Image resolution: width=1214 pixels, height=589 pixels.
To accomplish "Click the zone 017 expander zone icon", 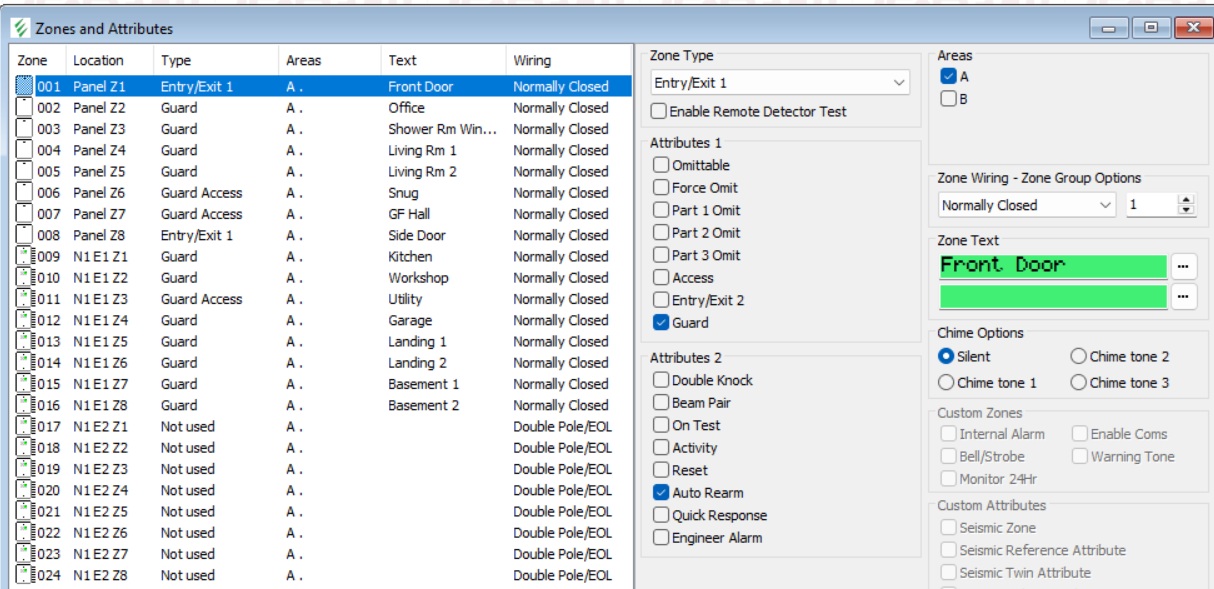I will point(25,427).
